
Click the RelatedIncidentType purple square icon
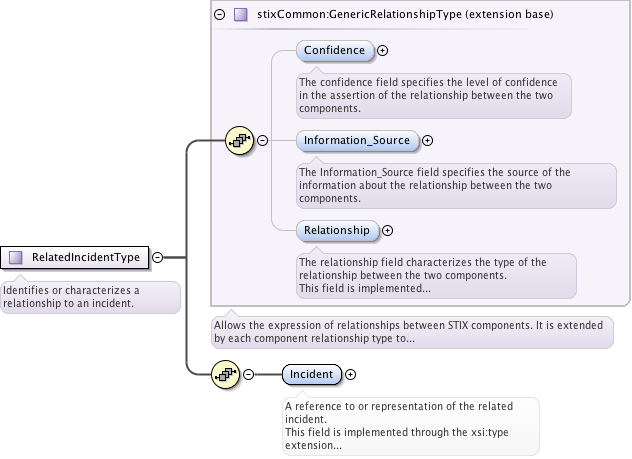pos(15,257)
